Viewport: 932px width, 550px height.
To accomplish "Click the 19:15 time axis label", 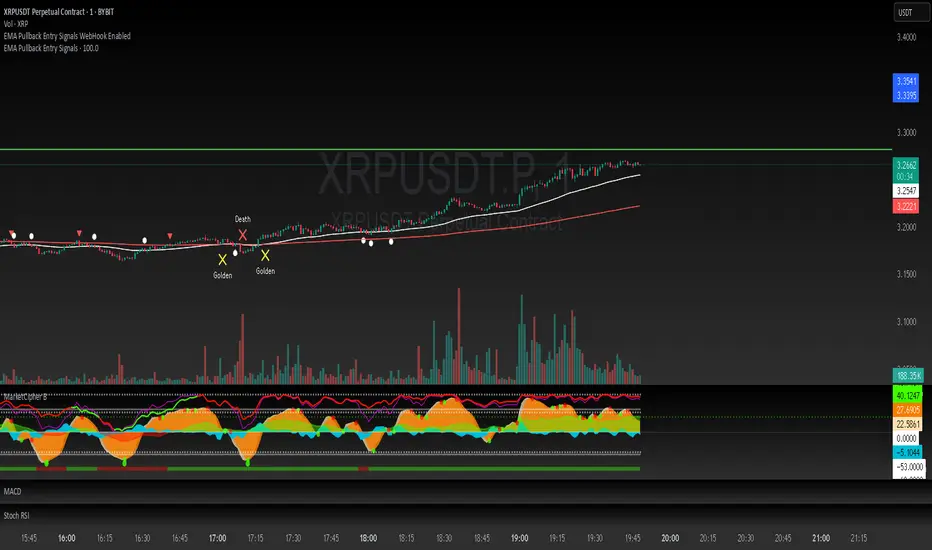I will pyautogui.click(x=557, y=538).
